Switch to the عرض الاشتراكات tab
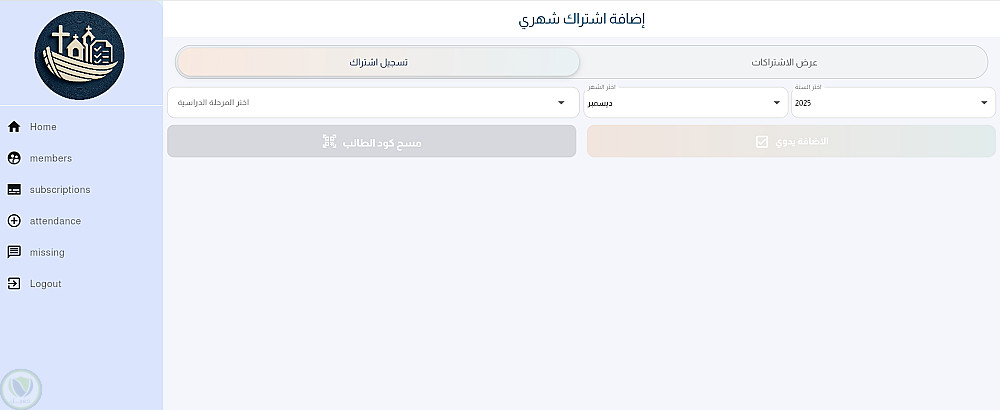This screenshot has height=410, width=1000. coord(784,62)
